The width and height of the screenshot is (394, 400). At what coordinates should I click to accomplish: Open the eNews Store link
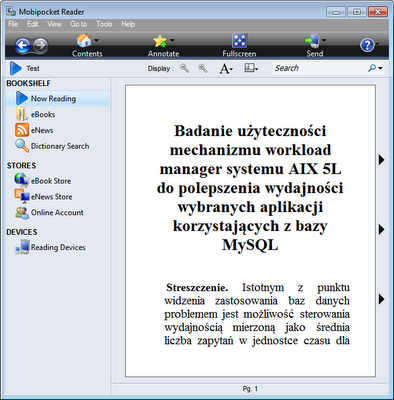point(52,197)
